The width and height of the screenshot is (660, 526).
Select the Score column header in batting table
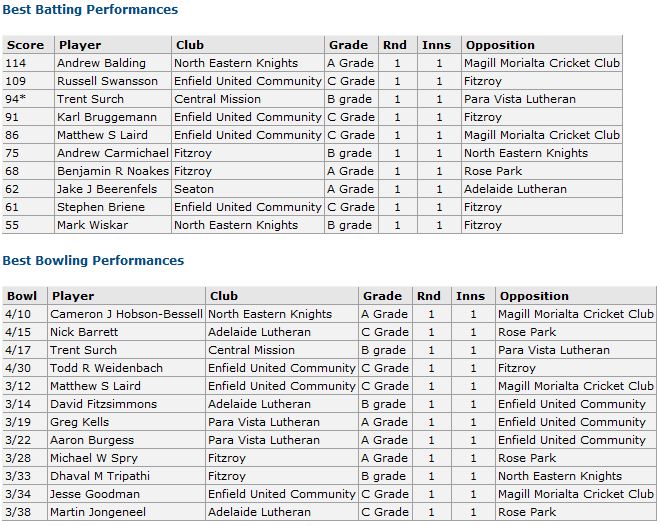(26, 45)
